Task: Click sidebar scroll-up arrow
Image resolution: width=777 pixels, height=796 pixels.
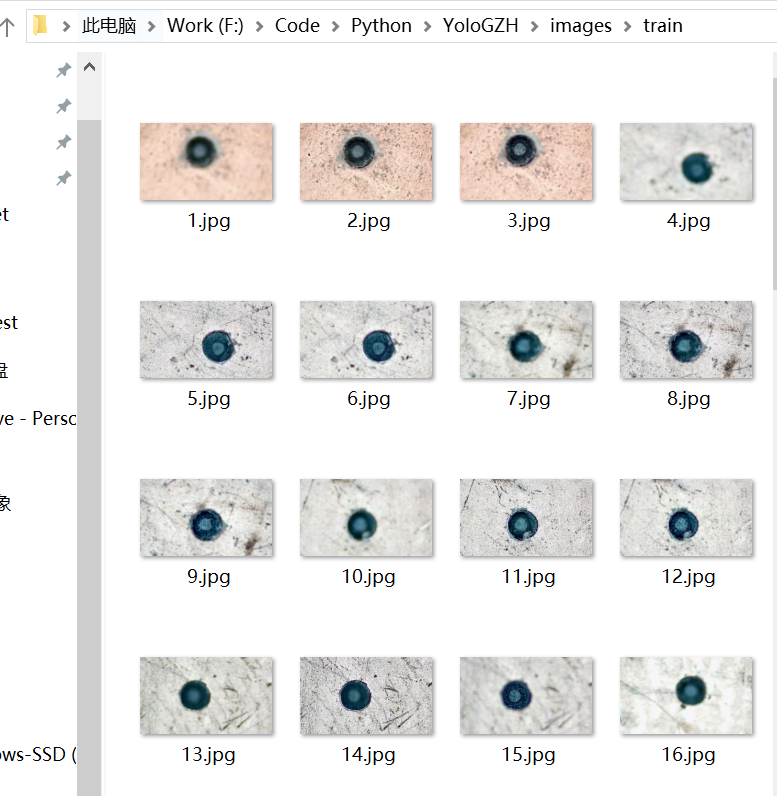Action: coord(89,68)
